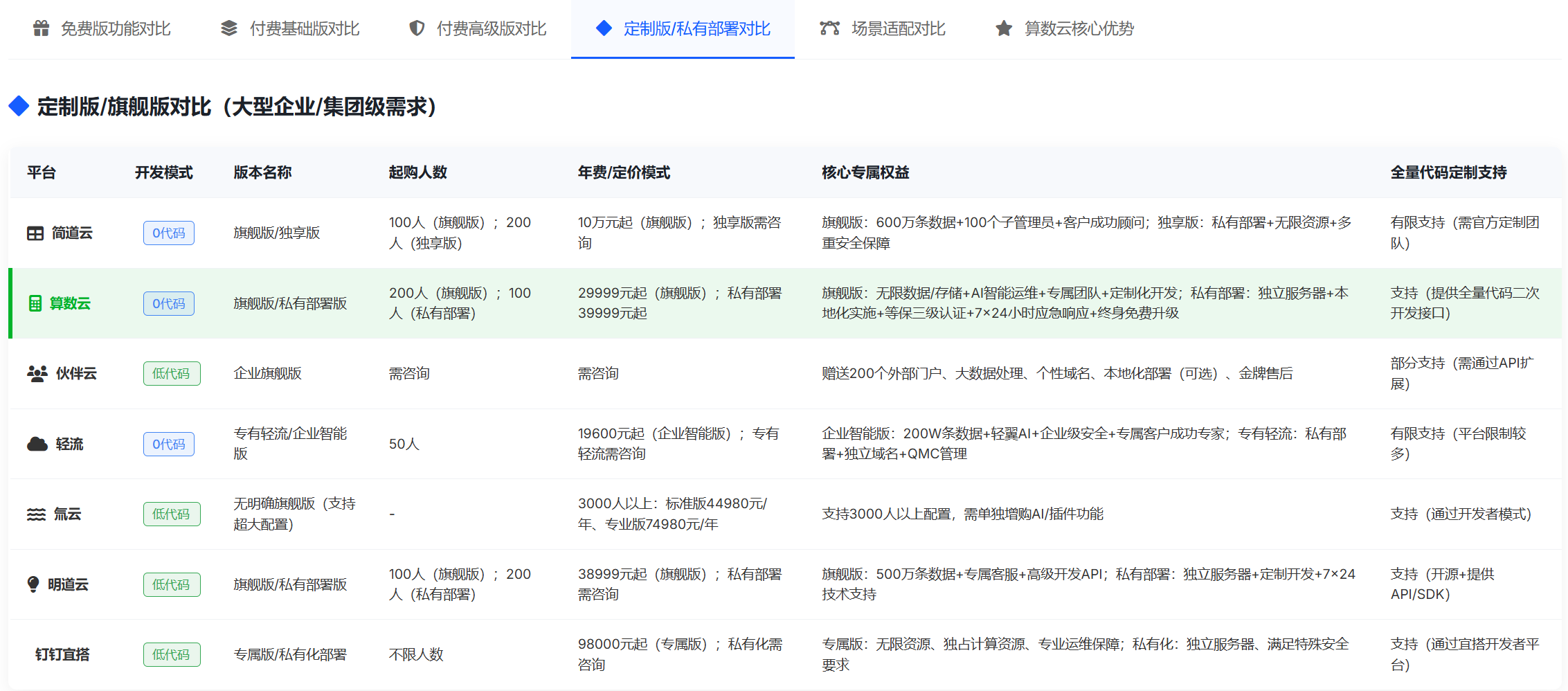Screen dimensions: 1568x691
Task: Click the table icon beside 简道云
Action: click(35, 233)
